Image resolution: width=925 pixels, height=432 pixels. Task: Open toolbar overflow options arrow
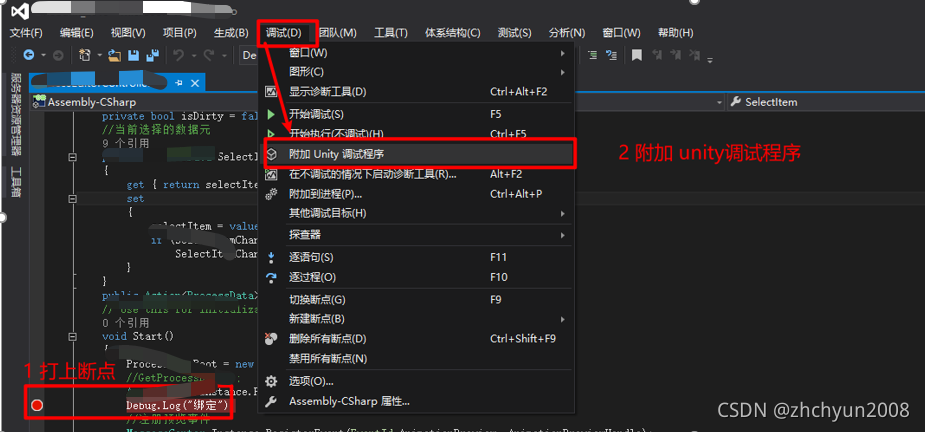pos(710,59)
